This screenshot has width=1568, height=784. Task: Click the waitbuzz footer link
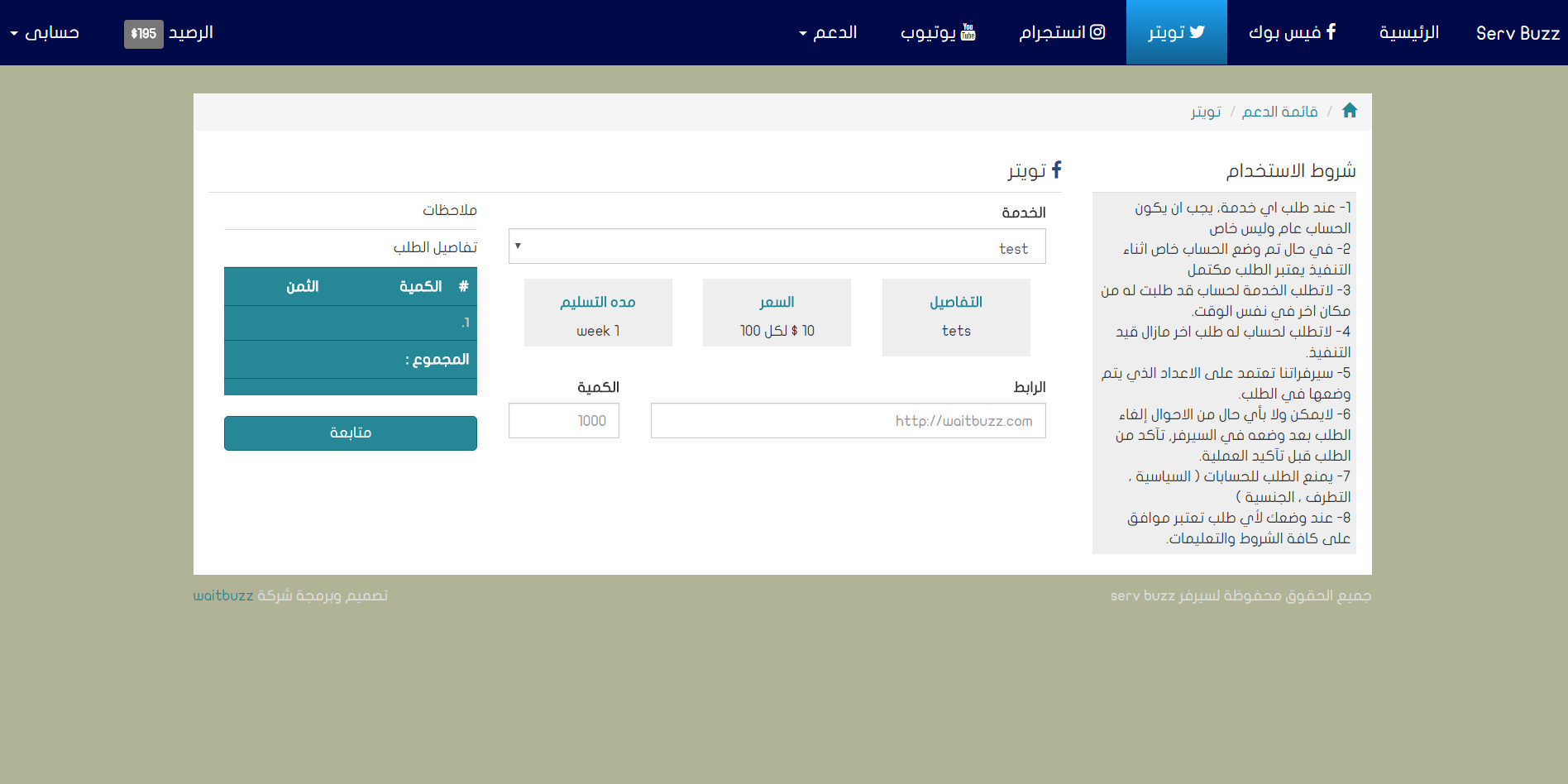pos(223,595)
